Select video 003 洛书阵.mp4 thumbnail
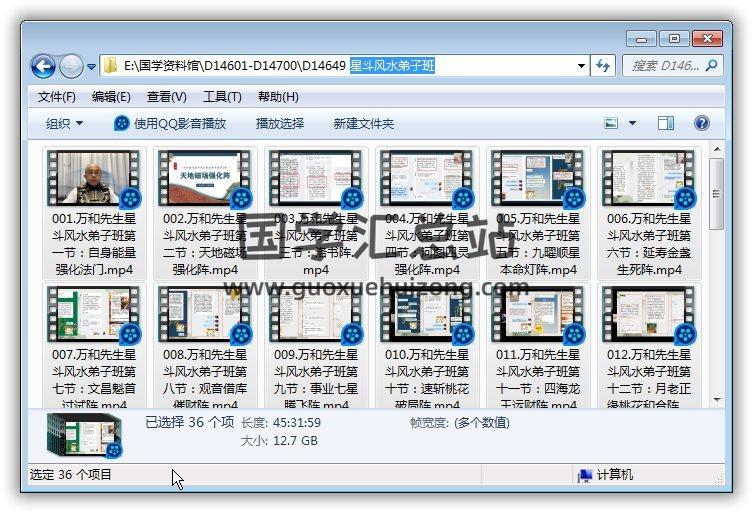This screenshot has width=753, height=513. [x=316, y=178]
